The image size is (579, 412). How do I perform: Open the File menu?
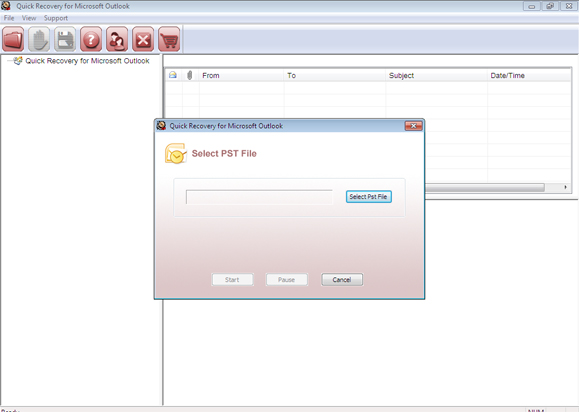click(x=9, y=18)
